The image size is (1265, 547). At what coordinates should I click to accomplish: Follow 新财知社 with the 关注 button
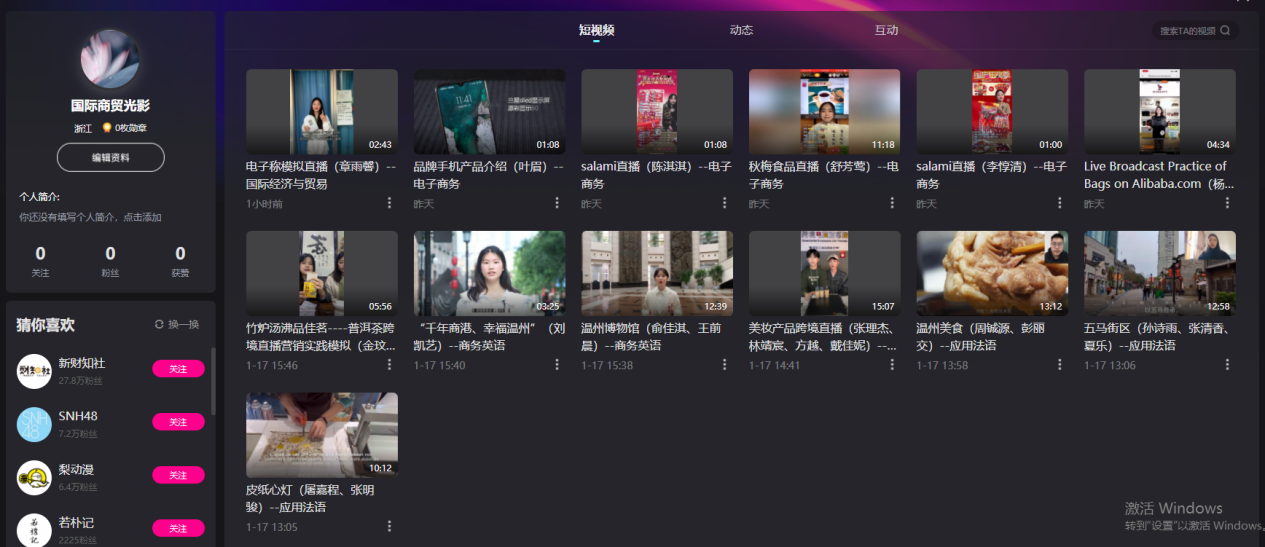click(x=178, y=369)
